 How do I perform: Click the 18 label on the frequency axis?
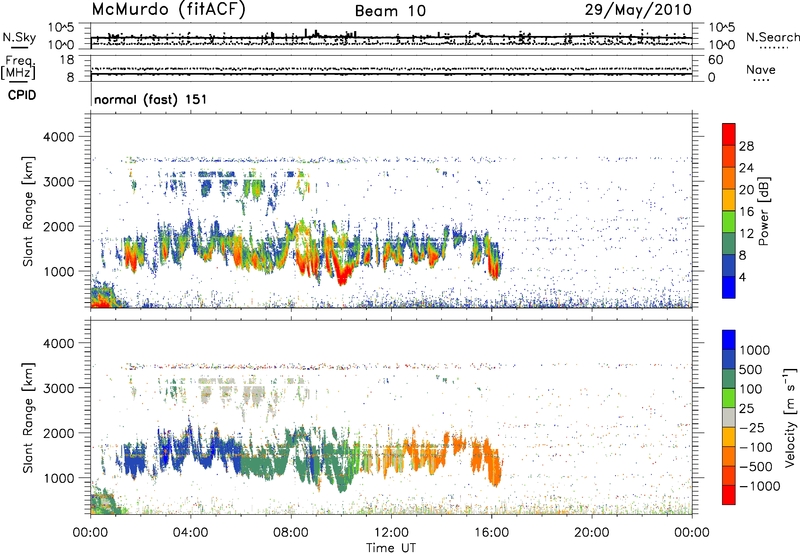click(67, 60)
